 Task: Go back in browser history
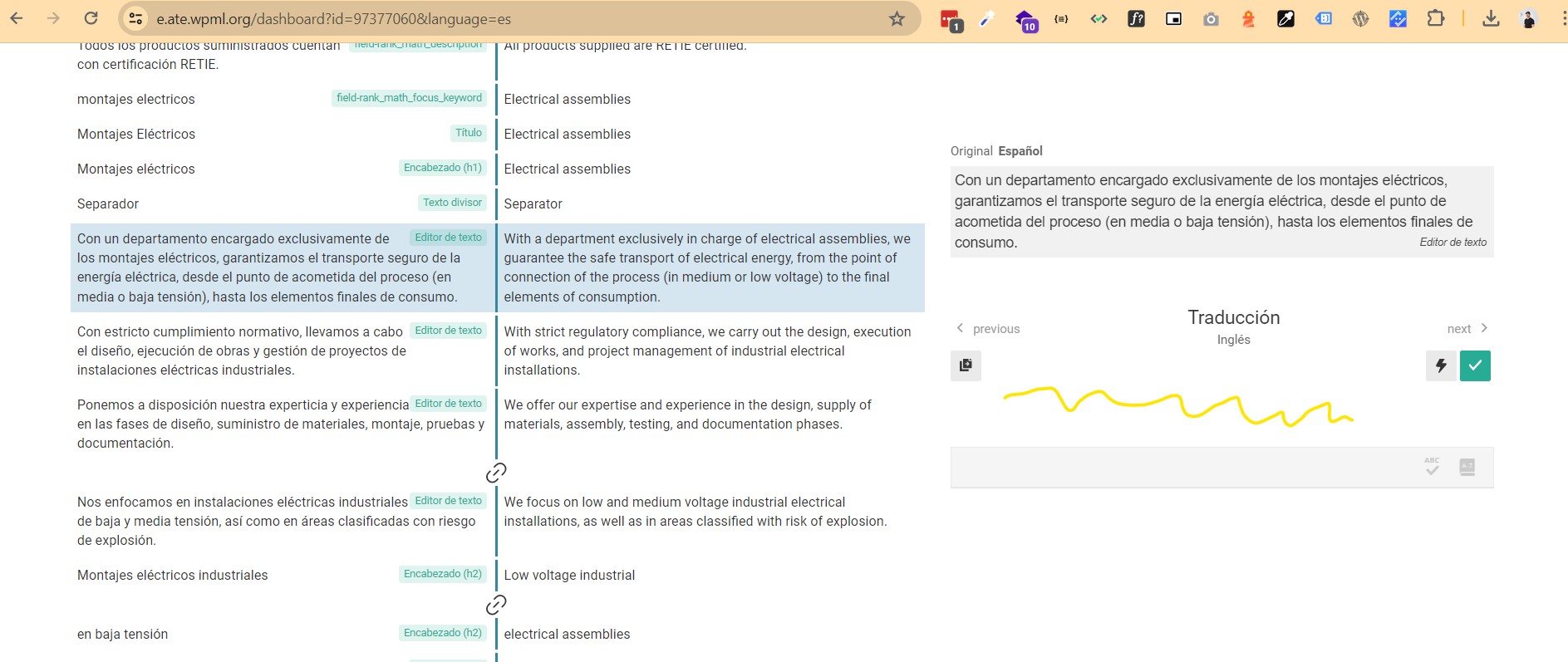[x=17, y=18]
